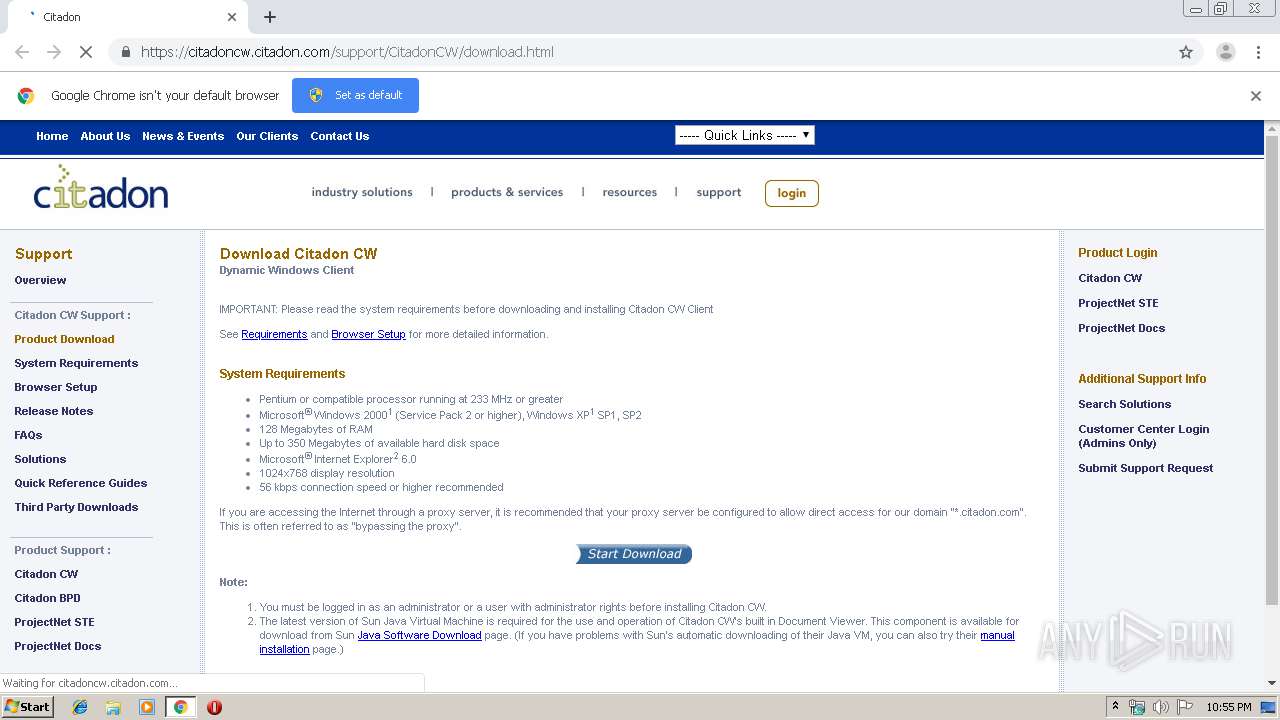Open Internet Explorer from taskbar
Screen dimensions: 1280x720
coord(80,707)
